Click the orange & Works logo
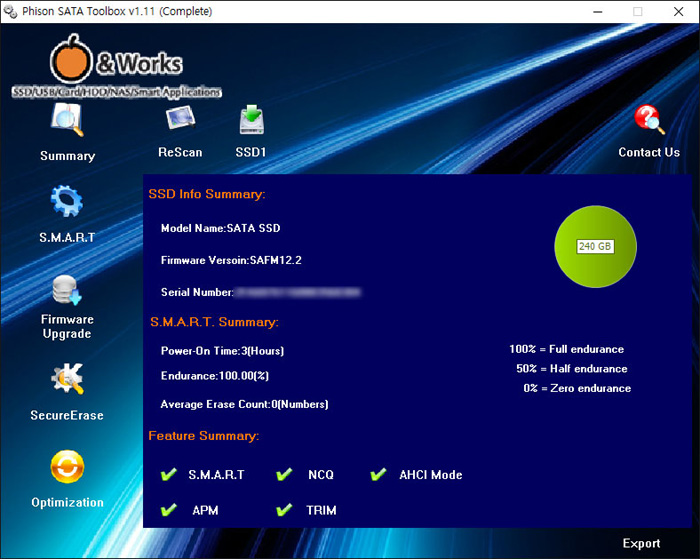The height and width of the screenshot is (559, 700). pyautogui.click(x=116, y=60)
